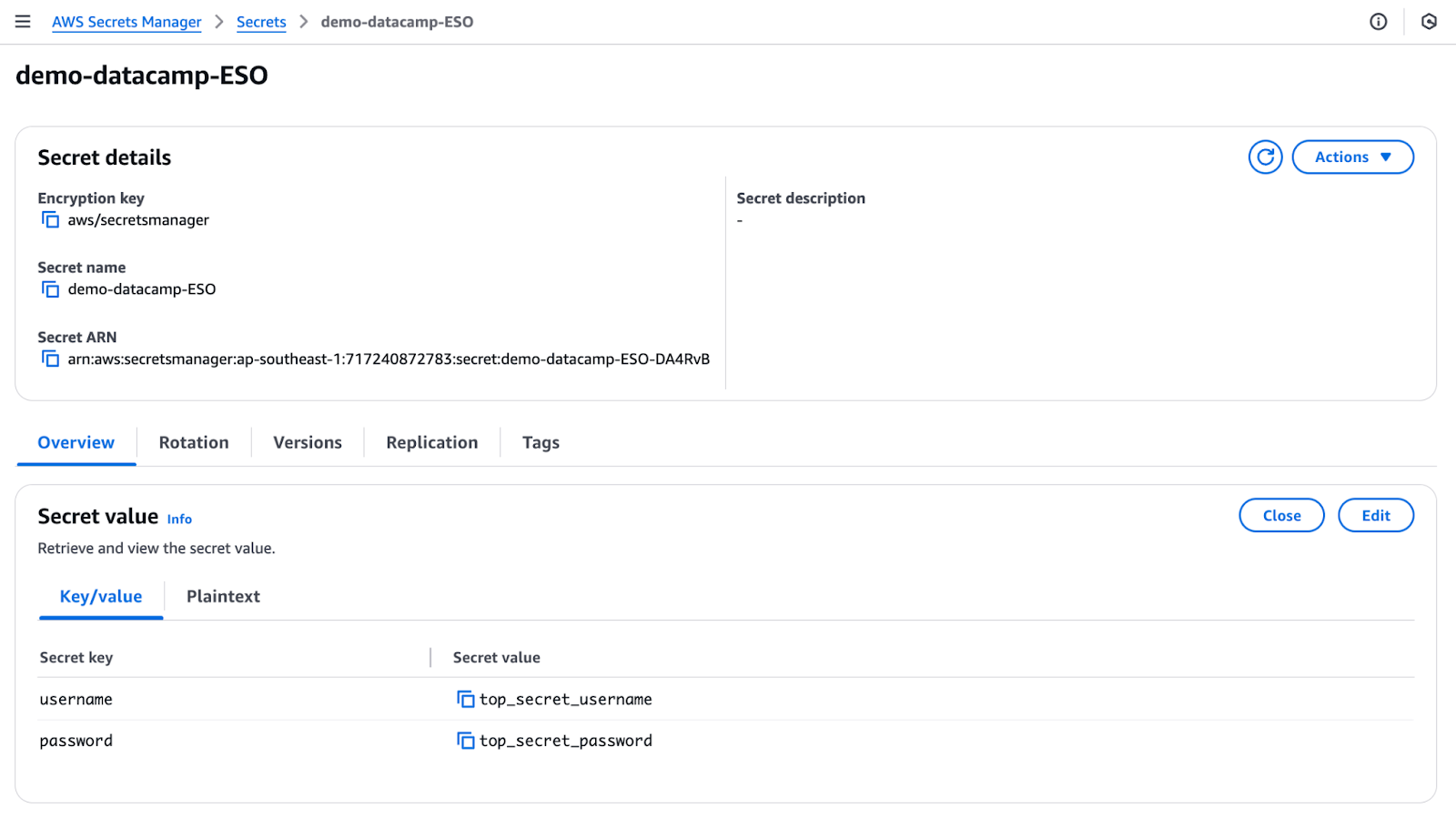Open the Versions tab
Image resolution: width=1456 pixels, height=818 pixels.
click(308, 442)
